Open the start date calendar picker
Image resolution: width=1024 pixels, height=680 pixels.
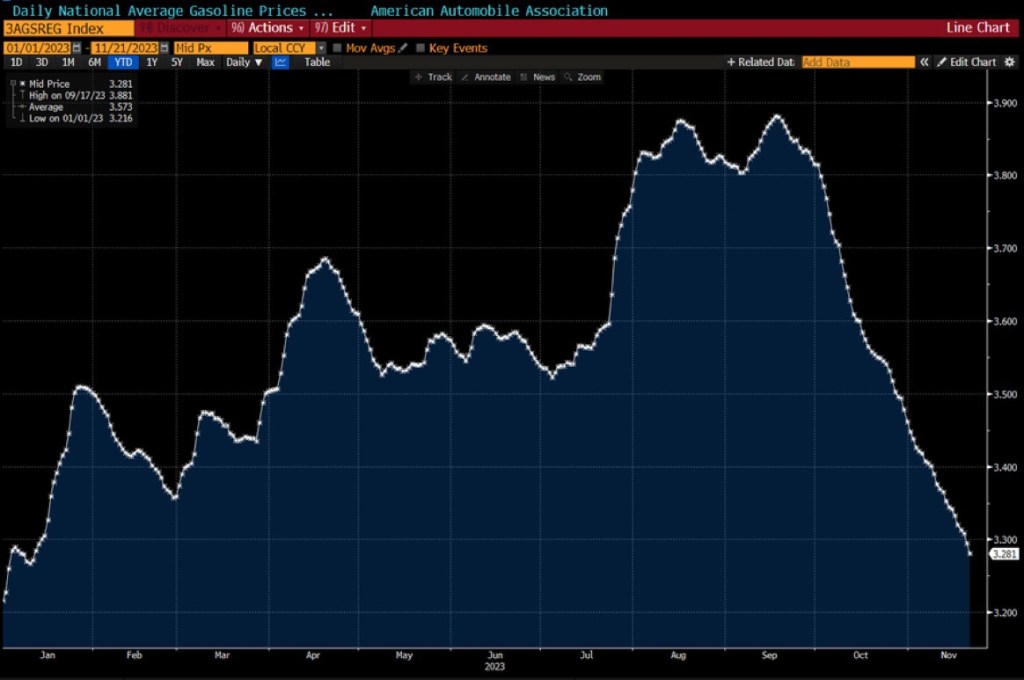pos(78,48)
